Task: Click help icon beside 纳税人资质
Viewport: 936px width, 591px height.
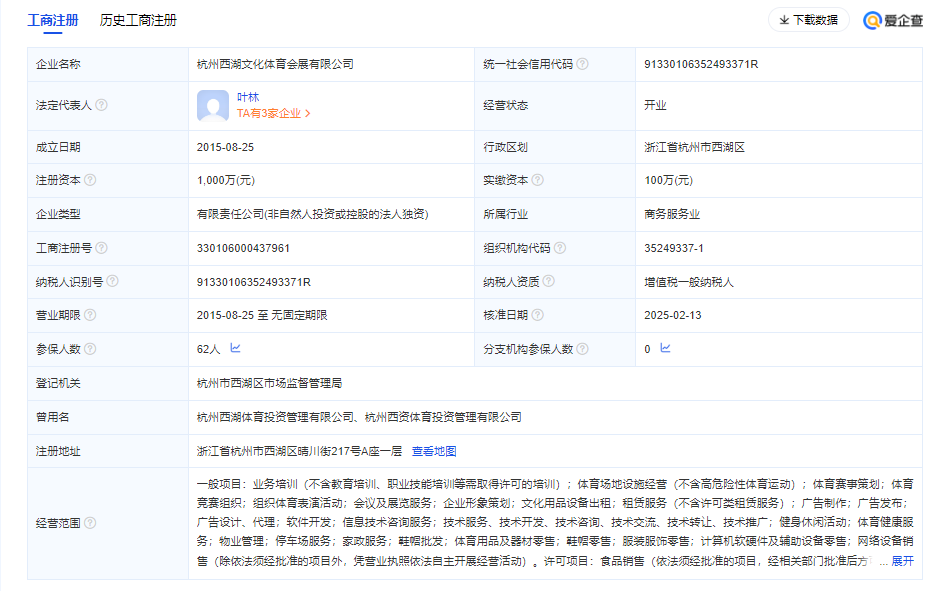Action: (x=549, y=281)
